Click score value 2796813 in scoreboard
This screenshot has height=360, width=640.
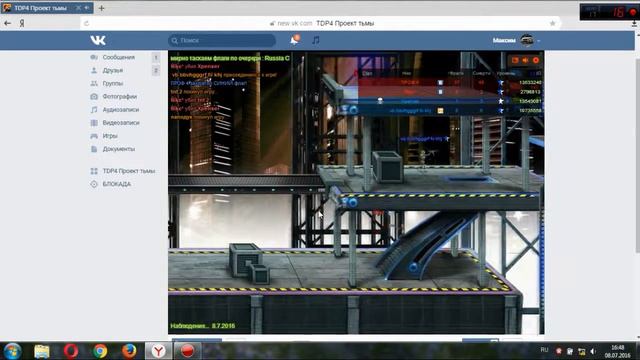pos(531,92)
